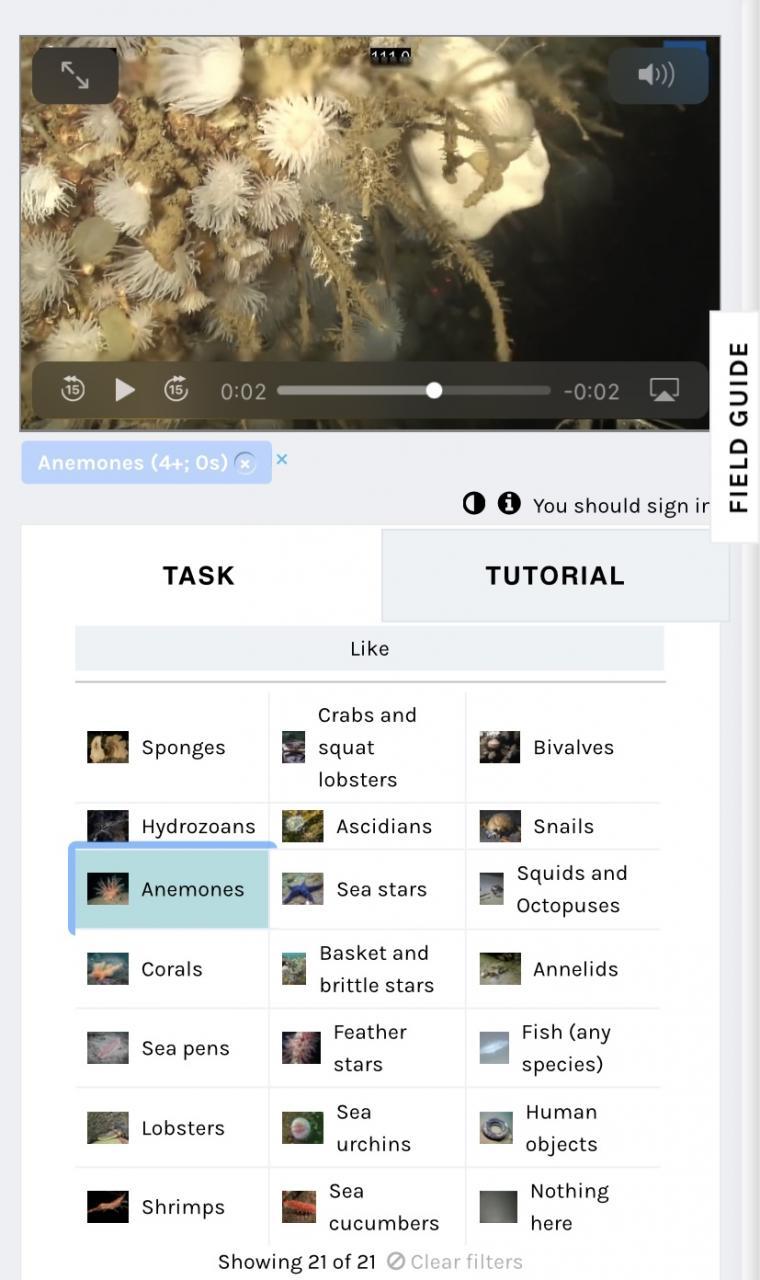Select Nothing here option
Image resolution: width=760 pixels, height=1280 pixels.
click(564, 1207)
